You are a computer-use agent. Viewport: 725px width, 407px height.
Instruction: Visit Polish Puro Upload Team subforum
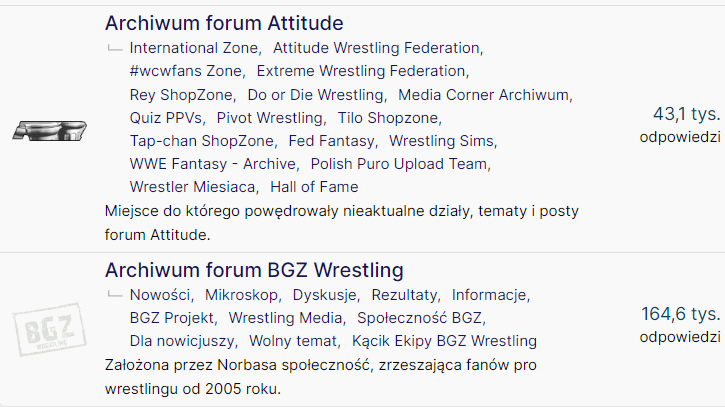coord(399,164)
